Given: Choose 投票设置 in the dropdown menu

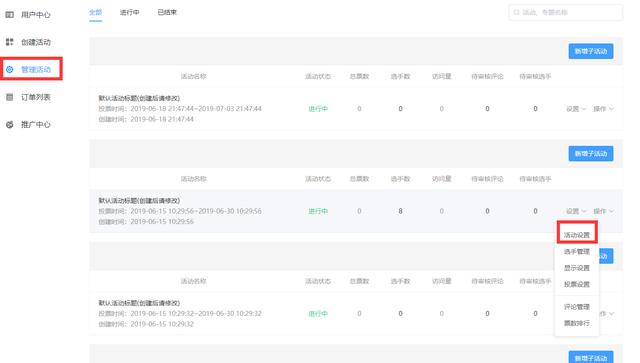Looking at the screenshot, I should [x=577, y=284].
